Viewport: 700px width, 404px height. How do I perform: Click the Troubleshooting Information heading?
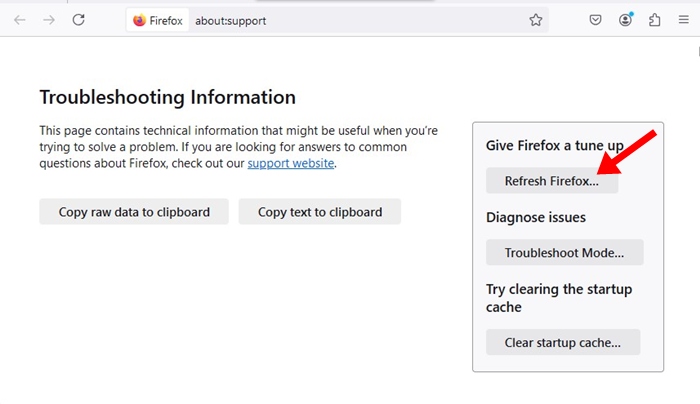click(167, 97)
